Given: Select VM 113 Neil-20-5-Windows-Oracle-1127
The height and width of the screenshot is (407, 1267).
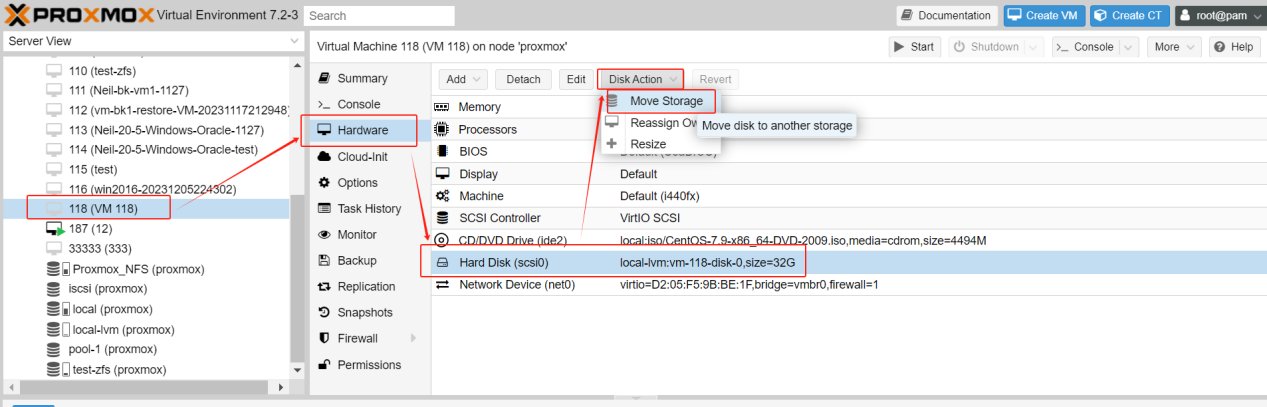Looking at the screenshot, I should tap(166, 129).
